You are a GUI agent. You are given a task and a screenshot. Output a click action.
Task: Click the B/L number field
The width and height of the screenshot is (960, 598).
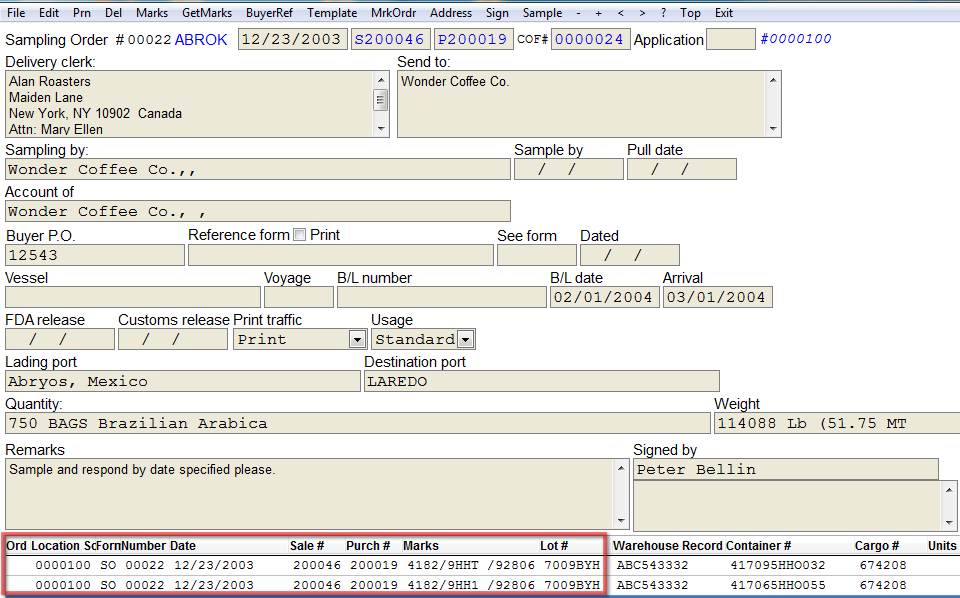pyautogui.click(x=442, y=297)
